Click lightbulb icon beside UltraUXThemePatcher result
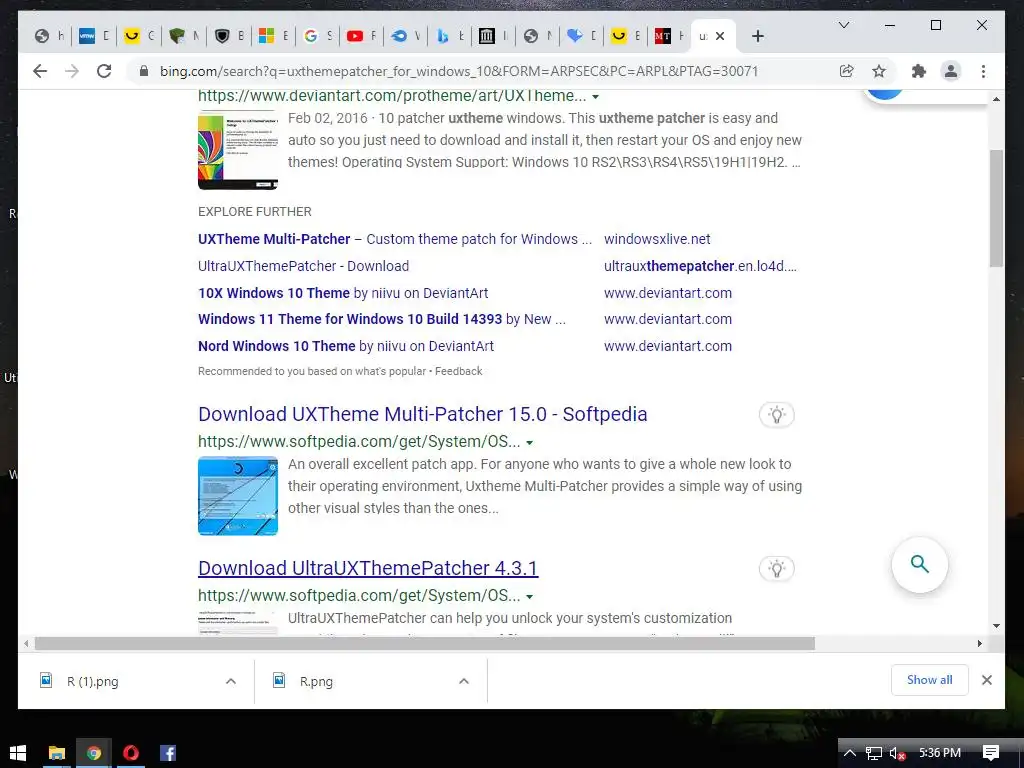This screenshot has height=768, width=1024. [776, 569]
